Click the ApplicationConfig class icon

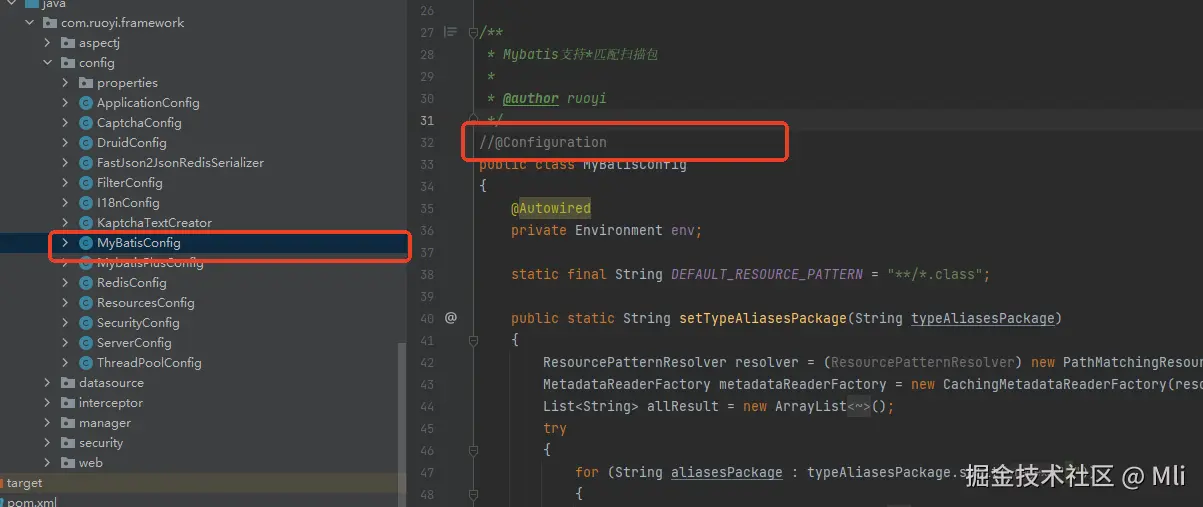pos(86,102)
